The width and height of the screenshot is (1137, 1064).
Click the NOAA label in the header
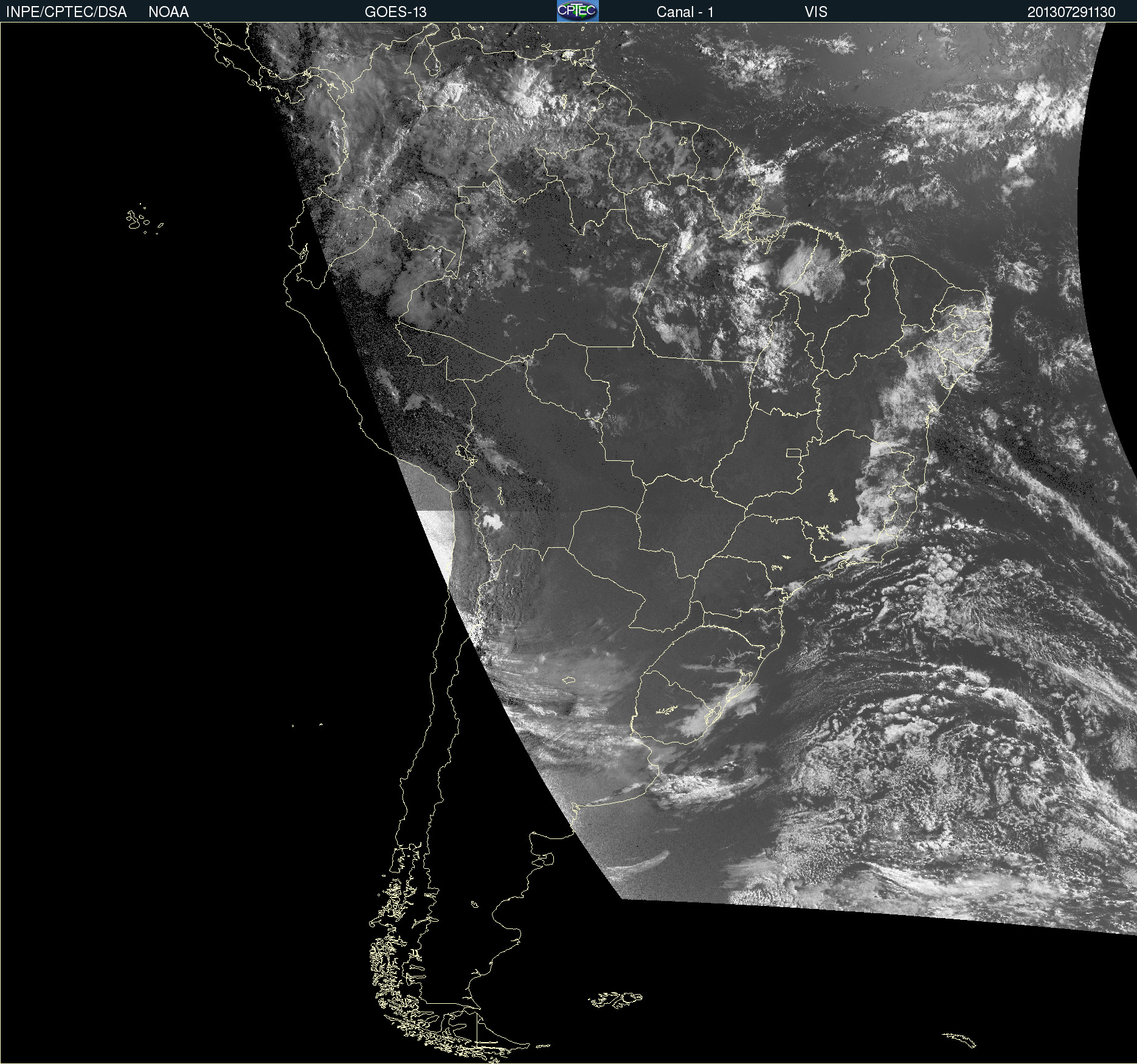click(168, 12)
